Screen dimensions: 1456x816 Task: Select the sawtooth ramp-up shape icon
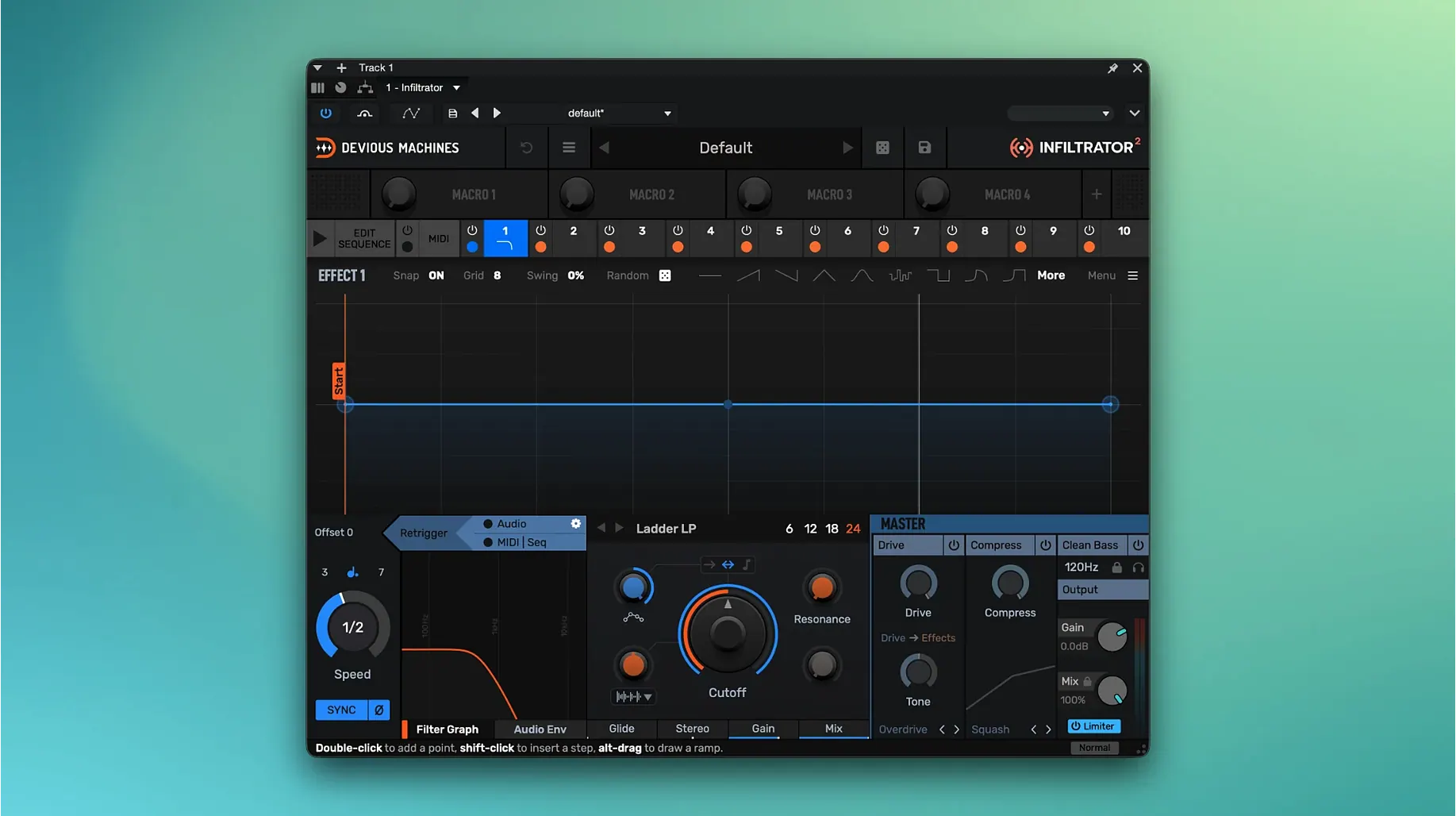pos(747,275)
